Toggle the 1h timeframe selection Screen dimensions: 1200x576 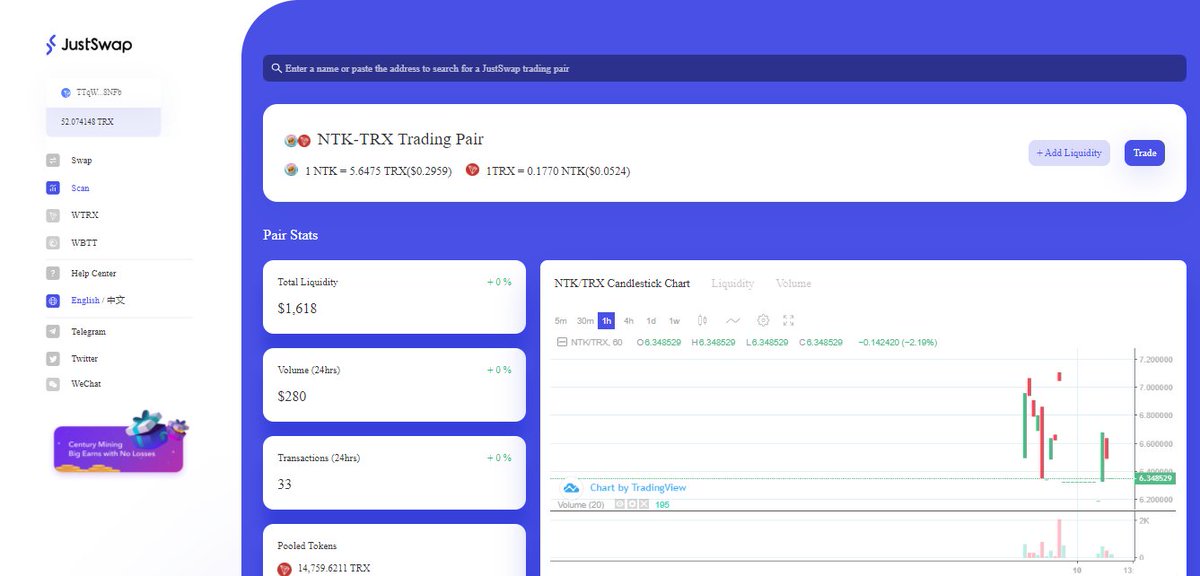(x=606, y=320)
